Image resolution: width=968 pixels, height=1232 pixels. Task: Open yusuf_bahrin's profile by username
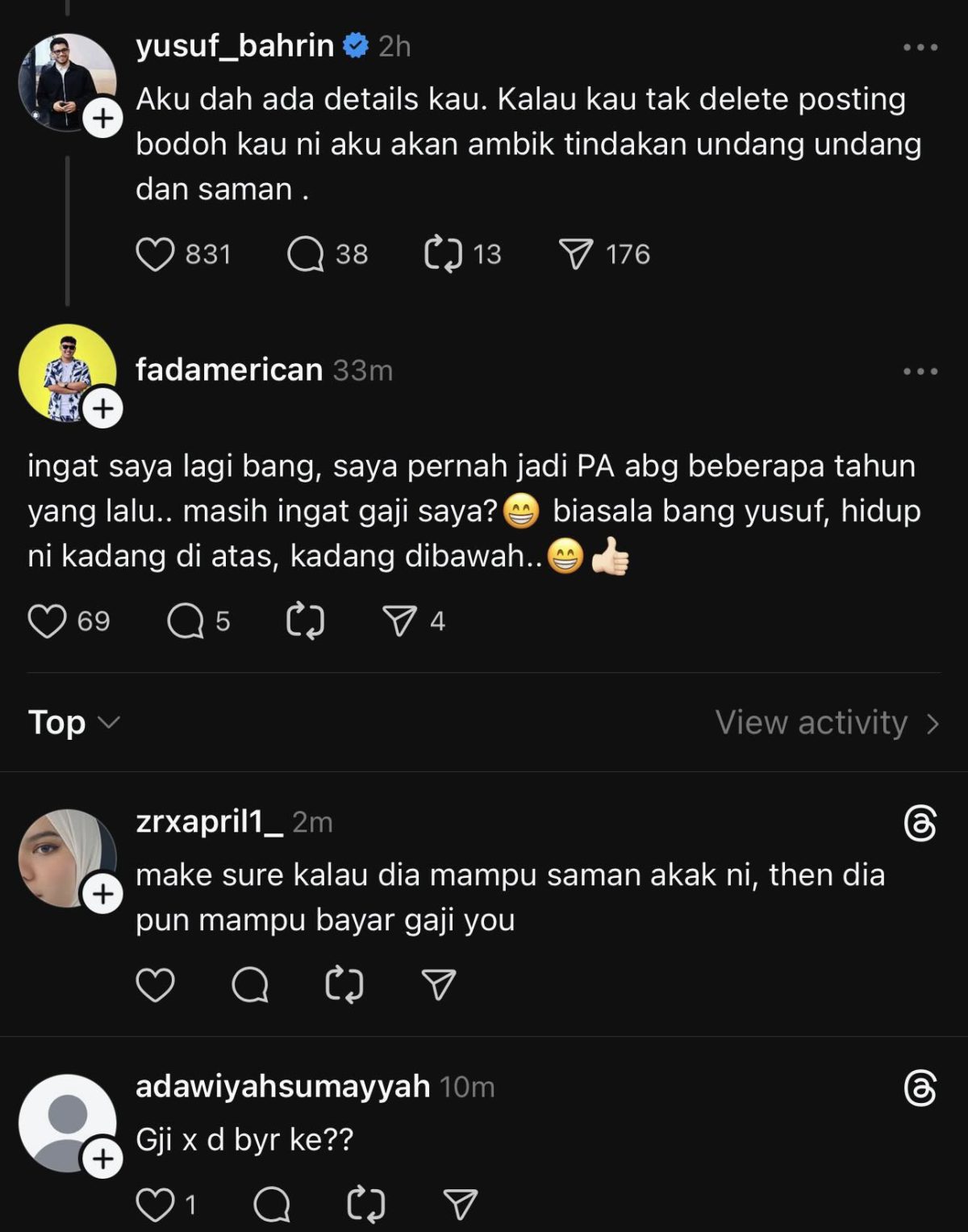click(235, 46)
